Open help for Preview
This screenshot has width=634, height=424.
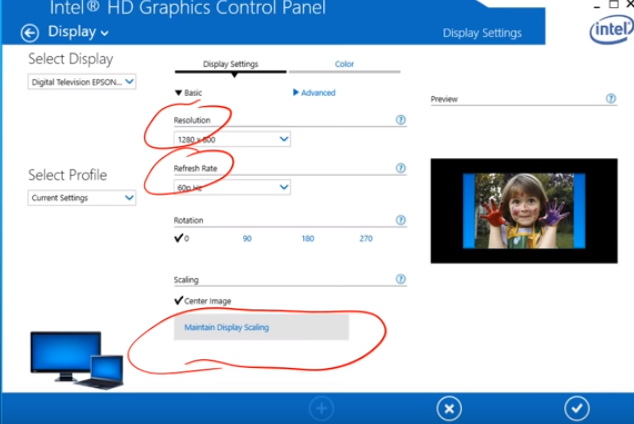(611, 98)
